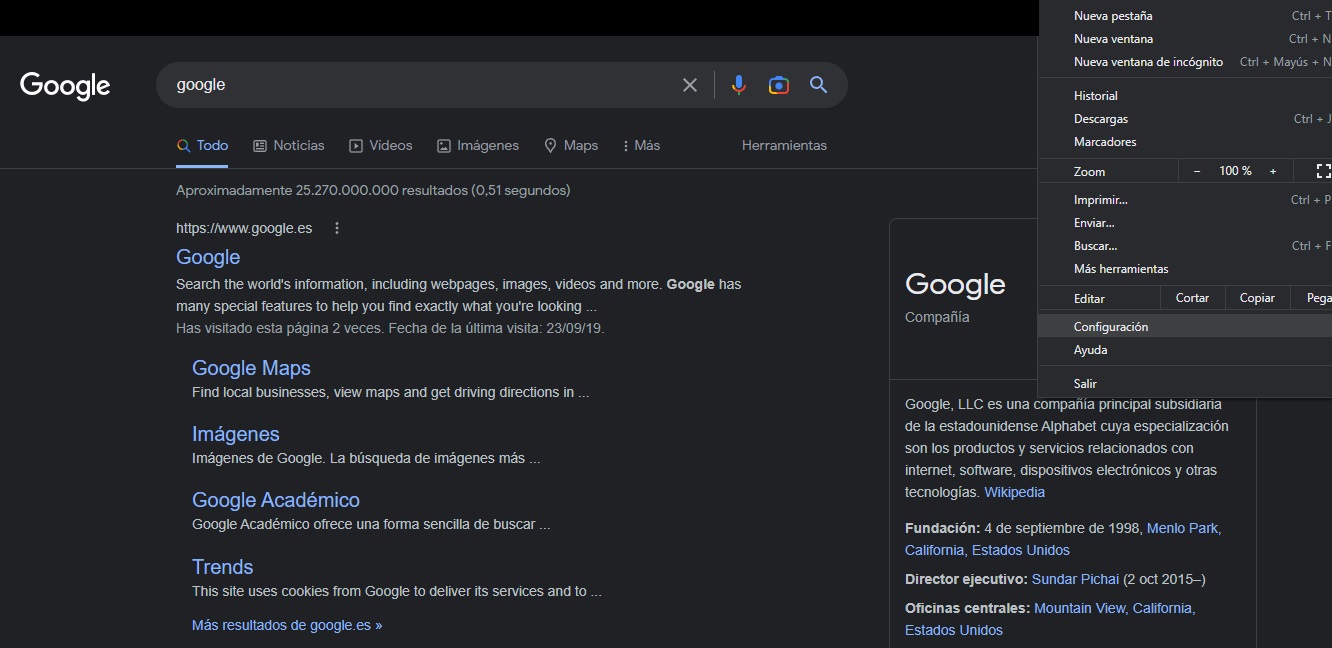This screenshot has height=648, width=1332.
Task: Click Copiar in the Editar row
Action: pyautogui.click(x=1257, y=298)
